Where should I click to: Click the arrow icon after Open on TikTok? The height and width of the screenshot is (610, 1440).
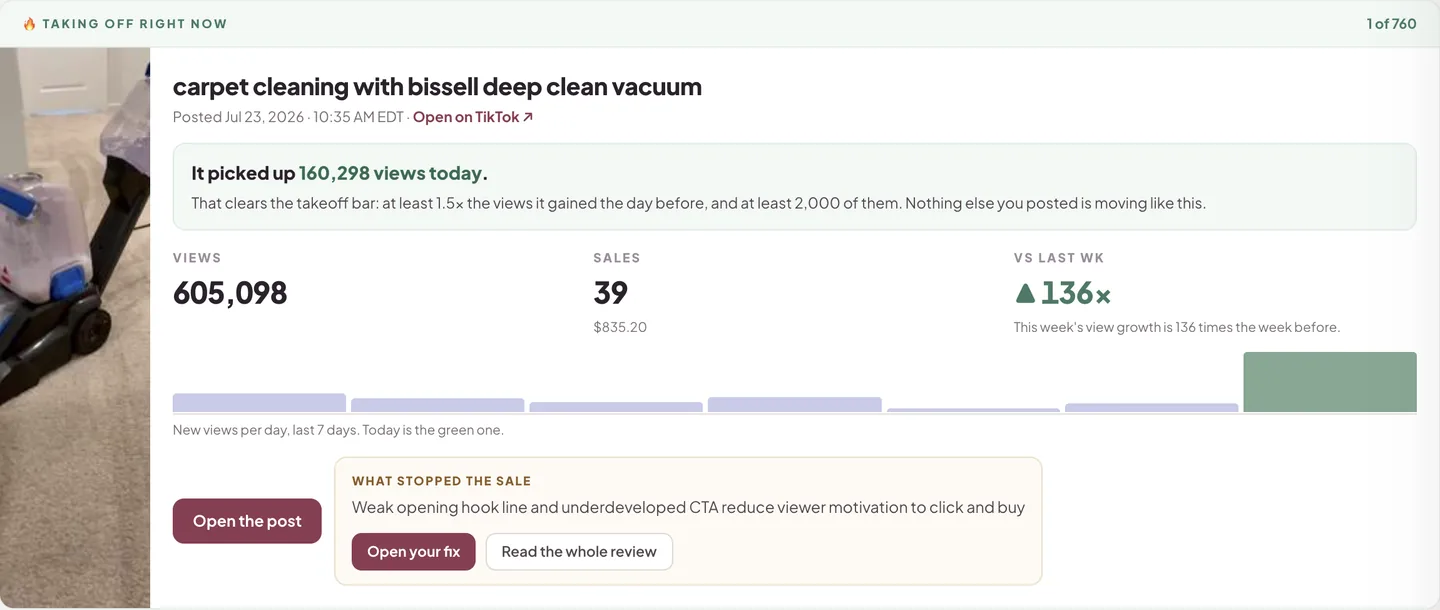pyautogui.click(x=528, y=117)
